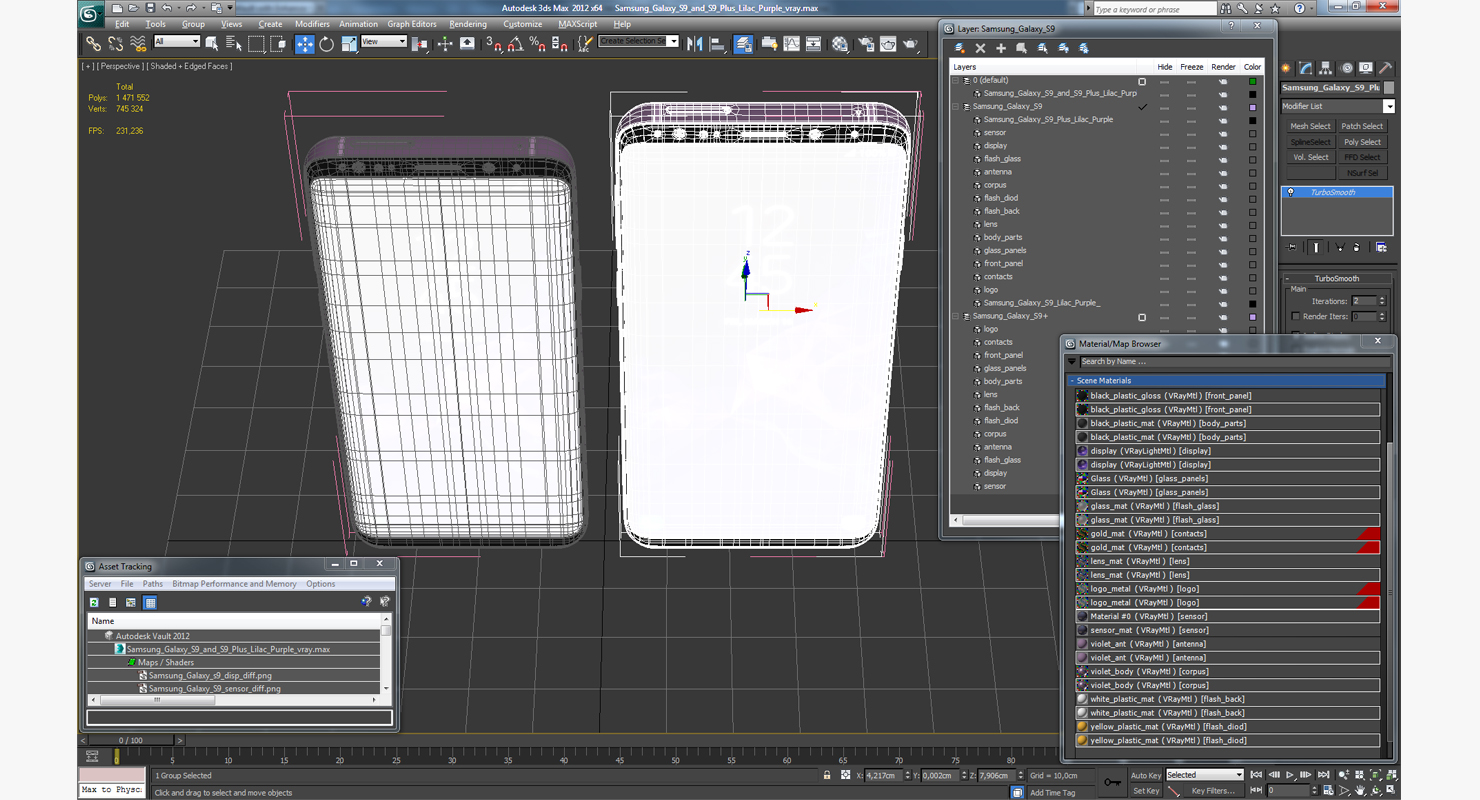Screen dimensions: 1480x800
Task: Select the Link tool in main toolbar
Action: click(93, 43)
